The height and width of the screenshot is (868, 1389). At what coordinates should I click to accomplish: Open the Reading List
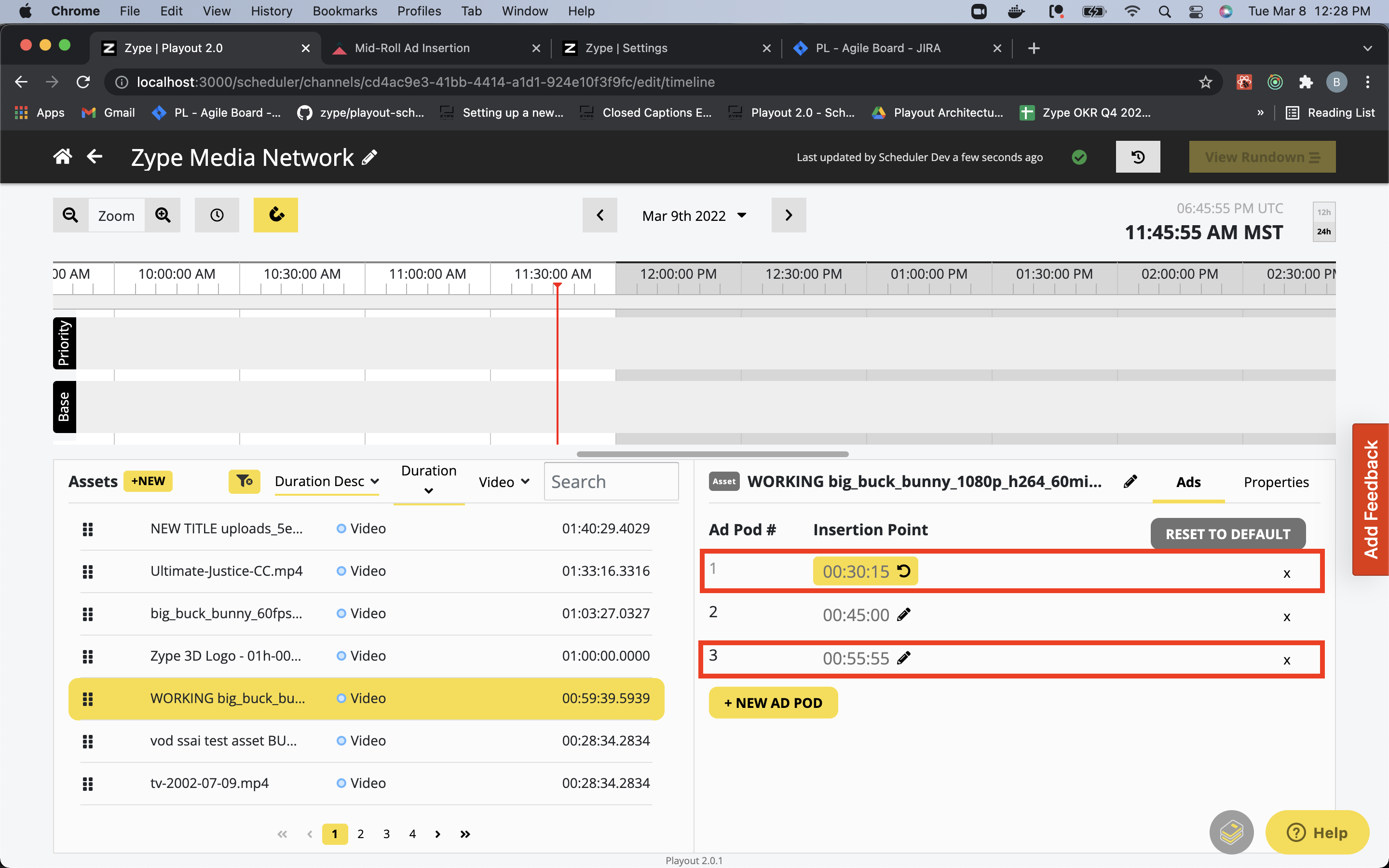1331,112
